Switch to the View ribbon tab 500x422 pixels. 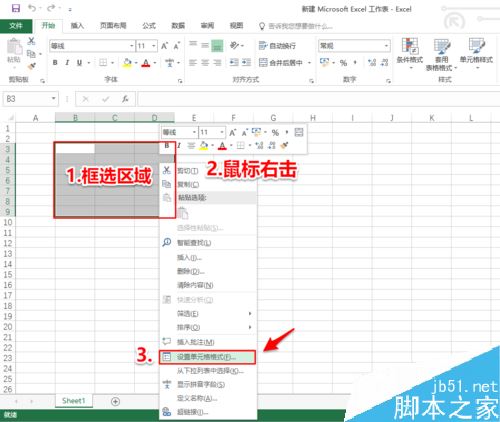pos(236,26)
